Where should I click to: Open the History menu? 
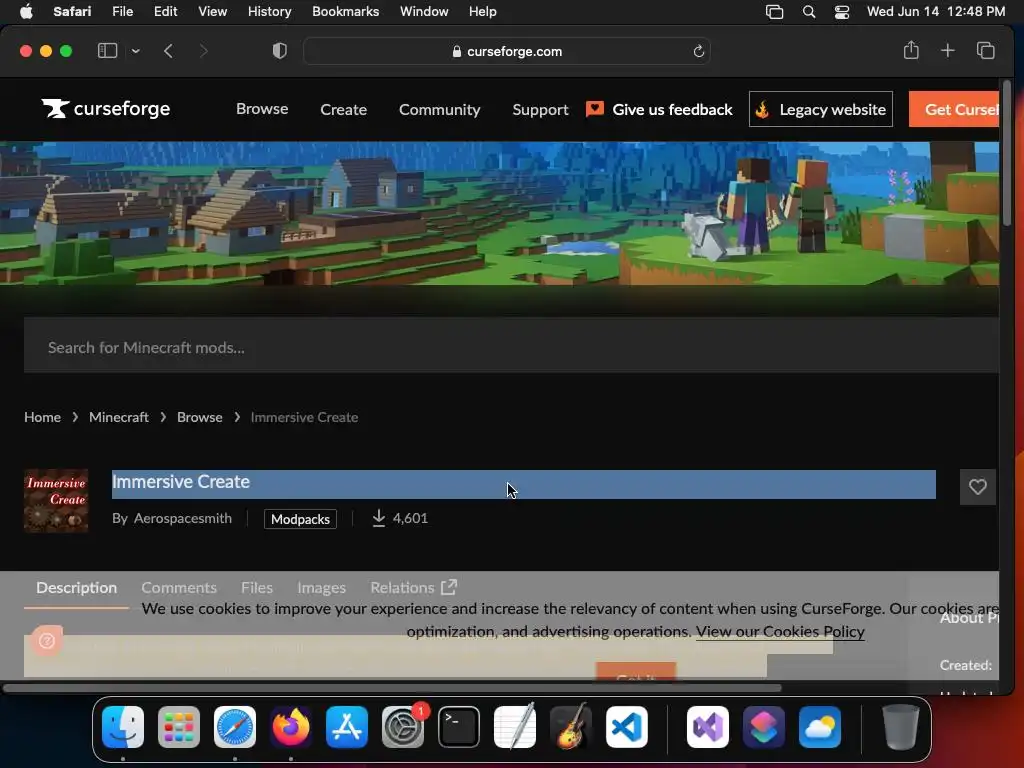click(269, 12)
